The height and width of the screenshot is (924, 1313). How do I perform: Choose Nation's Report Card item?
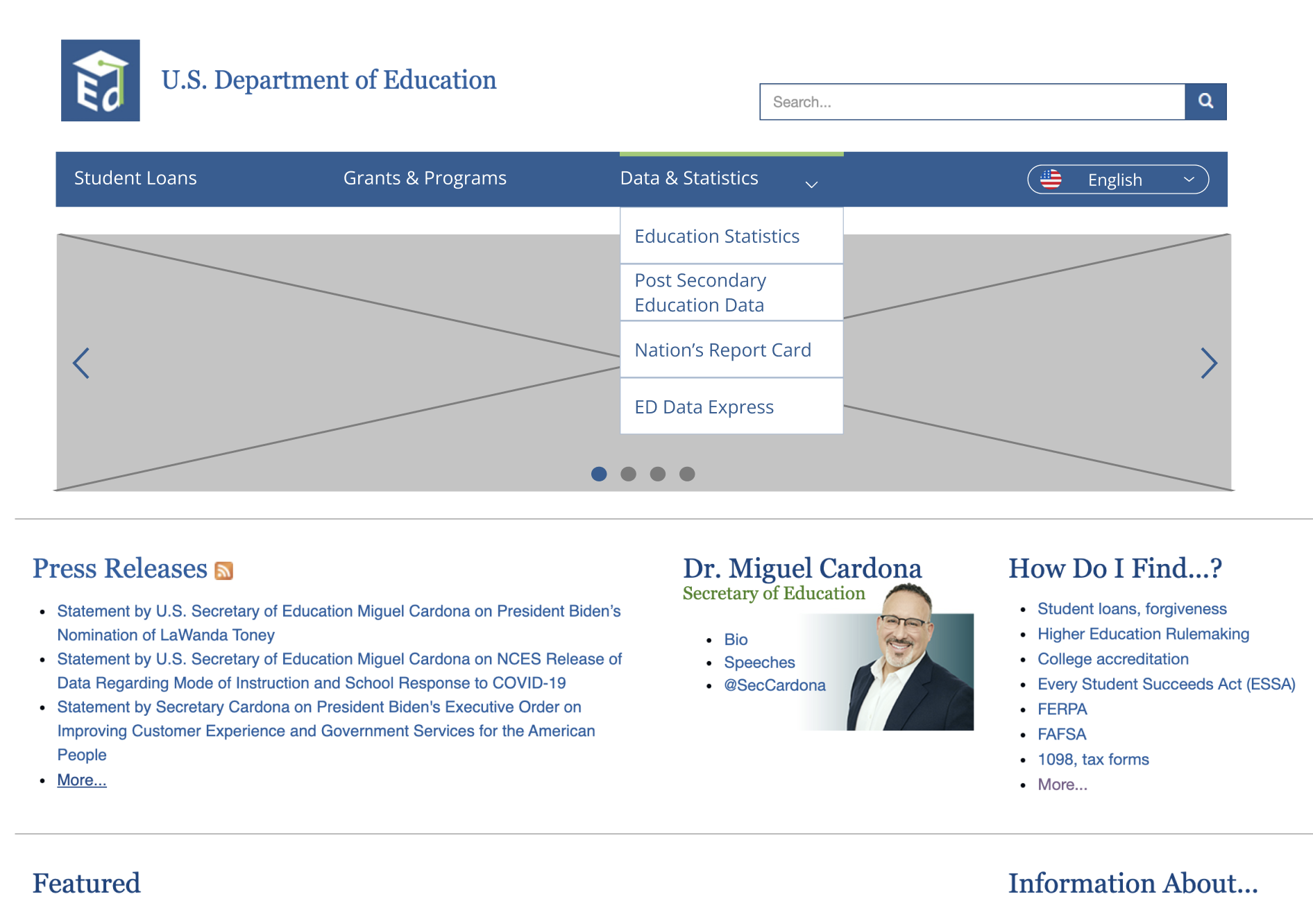tap(731, 350)
